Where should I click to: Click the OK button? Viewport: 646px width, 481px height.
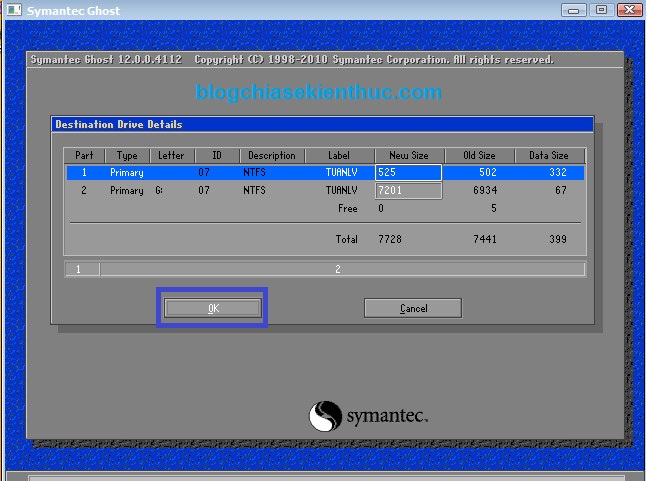(x=213, y=308)
